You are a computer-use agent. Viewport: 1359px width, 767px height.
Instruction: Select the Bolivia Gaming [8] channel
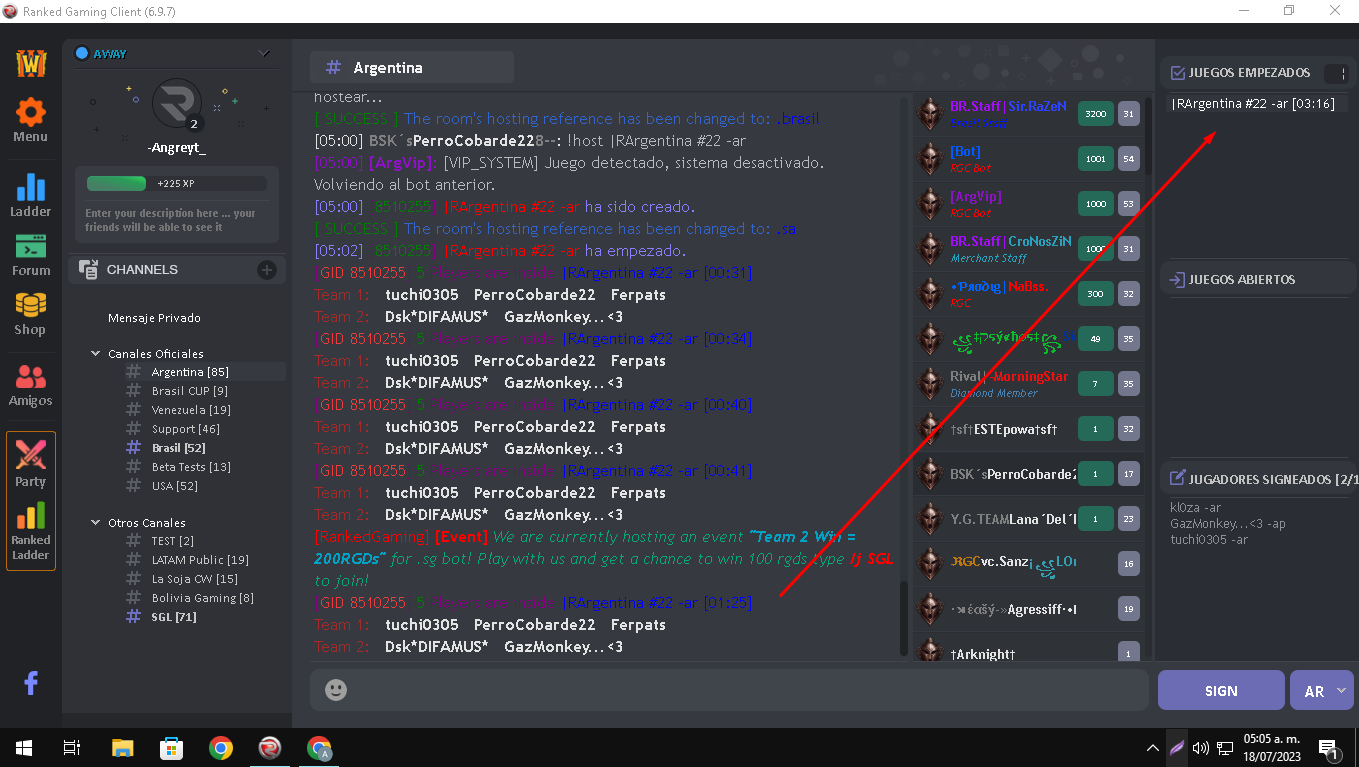[x=202, y=598]
